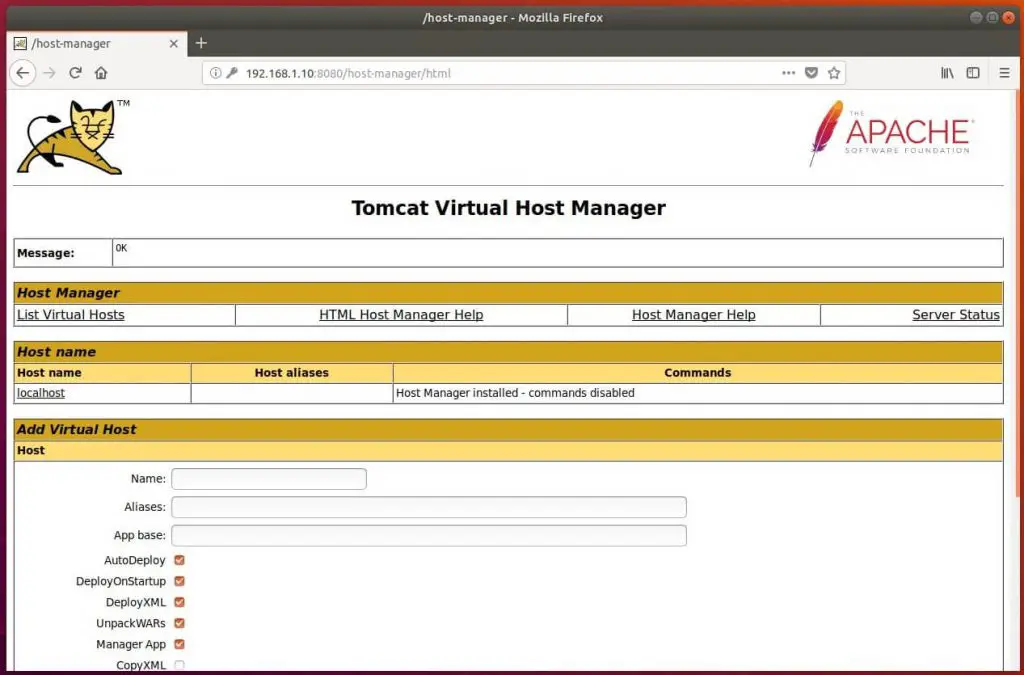Open the Firefox Library icon
1024x675 pixels.
(x=947, y=73)
